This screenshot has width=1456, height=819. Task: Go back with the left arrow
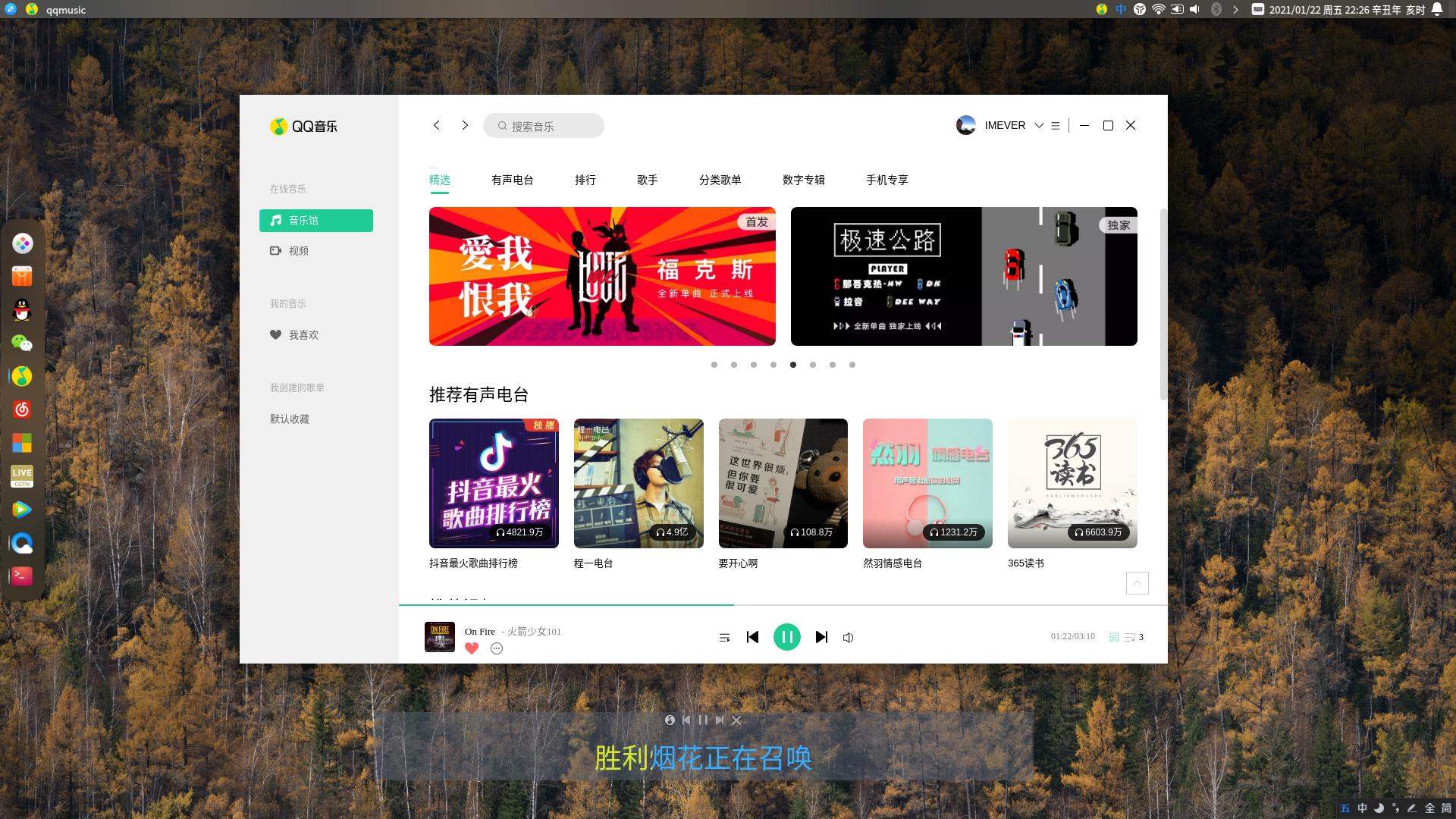pos(436,125)
